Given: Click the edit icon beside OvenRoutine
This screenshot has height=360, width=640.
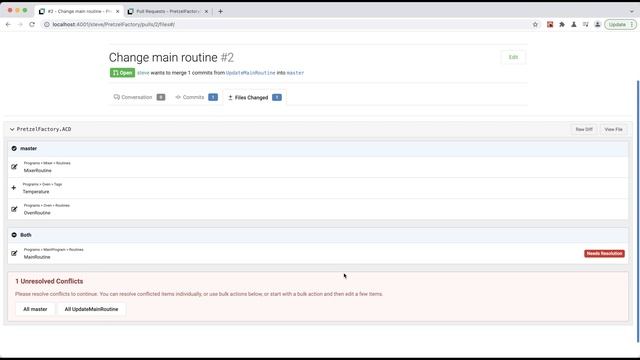Looking at the screenshot, I should (x=14, y=209).
